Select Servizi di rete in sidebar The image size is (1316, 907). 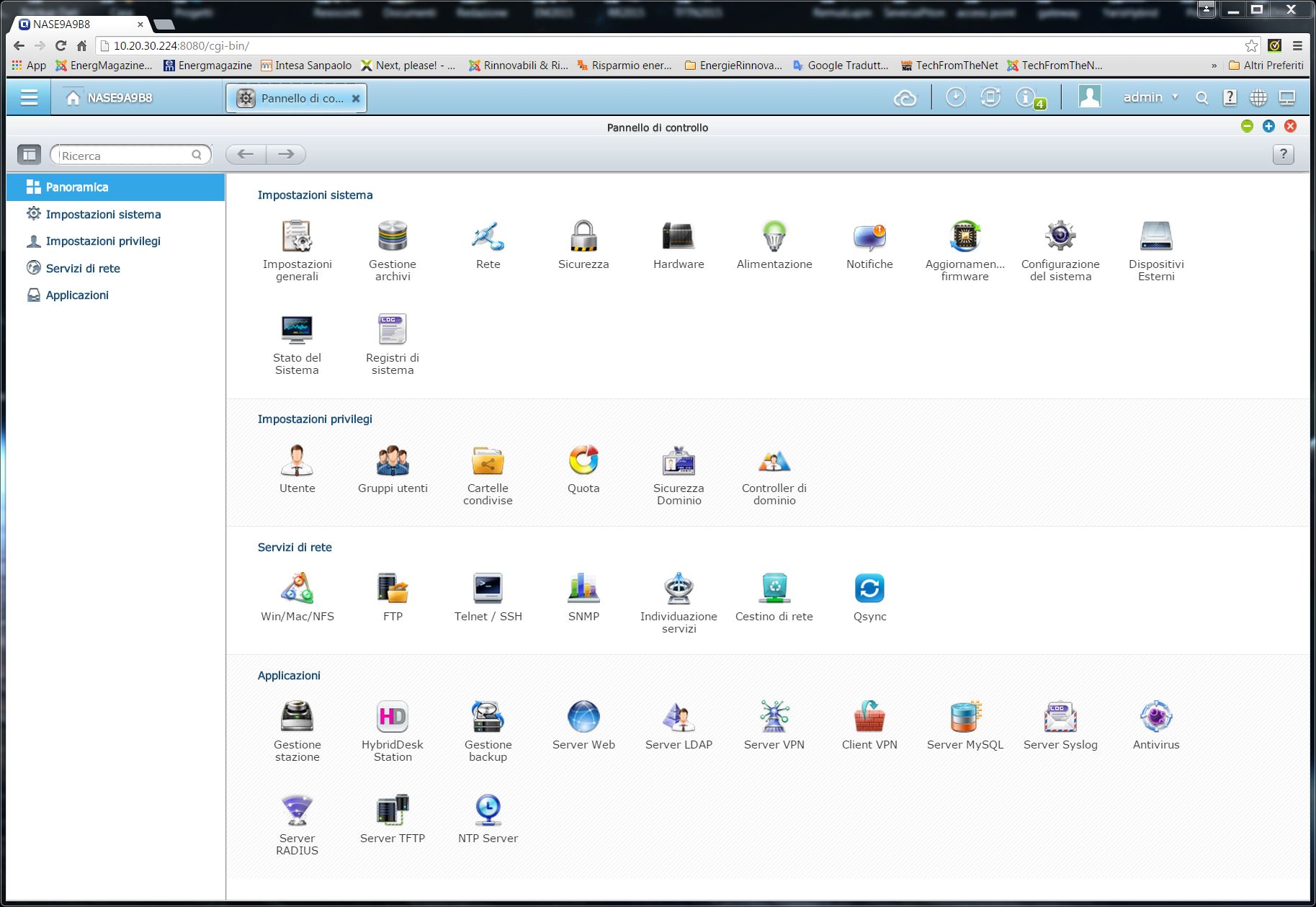[x=83, y=268]
